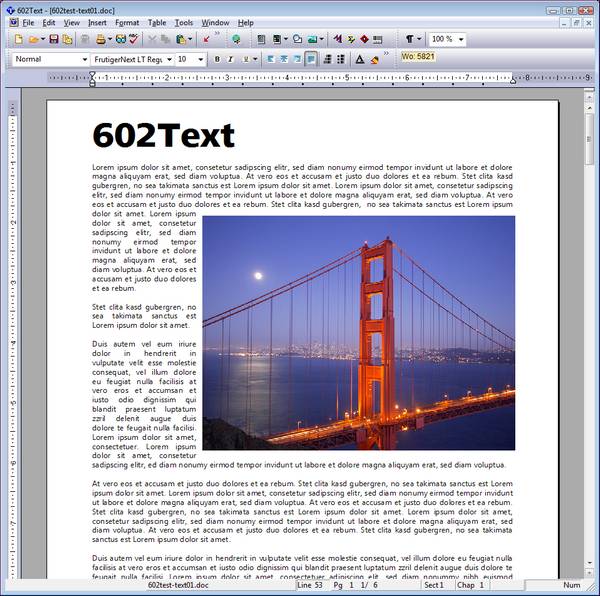This screenshot has width=600, height=596.
Task: Expand the pilcrow dropdown arrow
Action: point(419,39)
